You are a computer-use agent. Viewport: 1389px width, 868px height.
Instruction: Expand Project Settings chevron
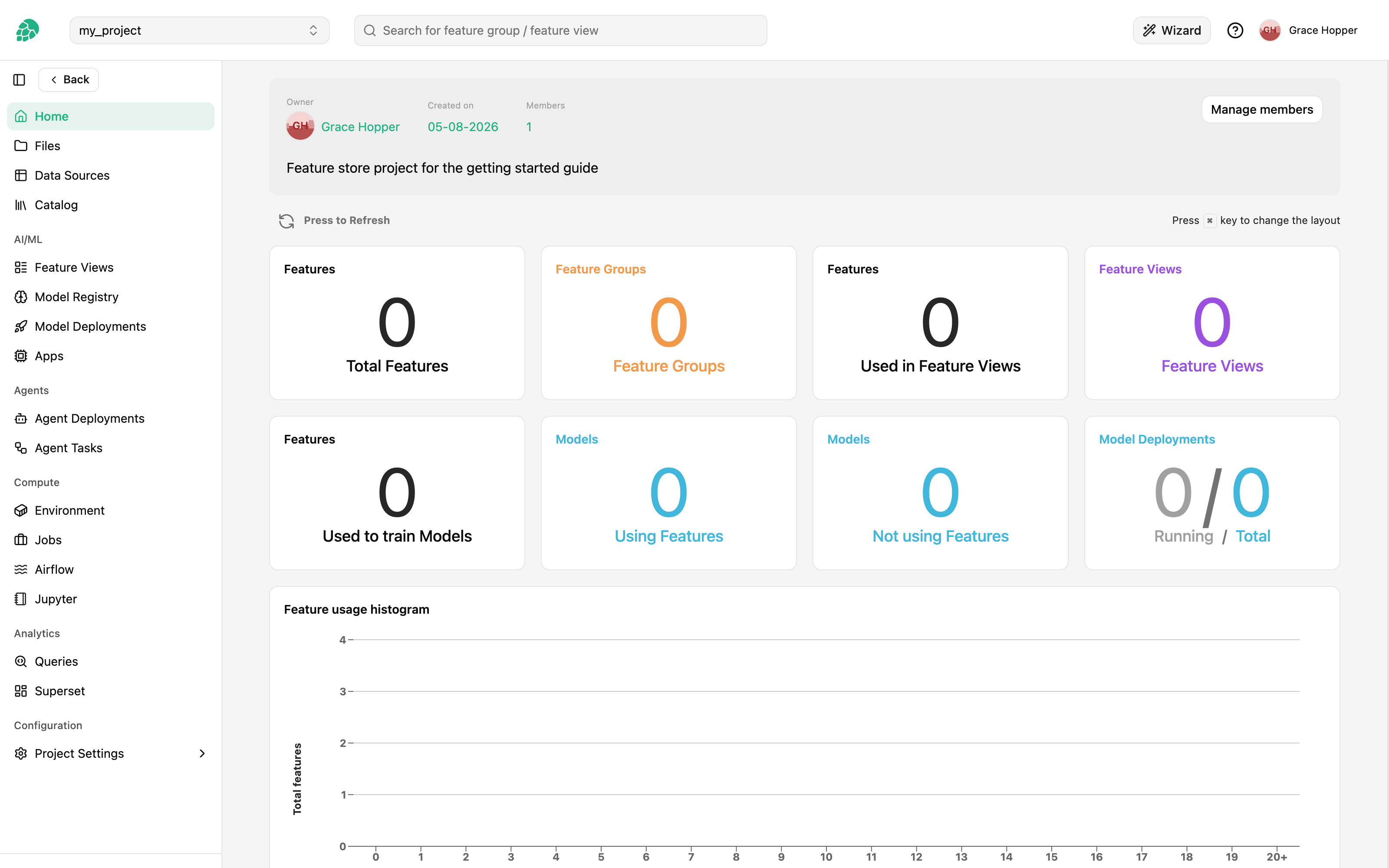202,753
